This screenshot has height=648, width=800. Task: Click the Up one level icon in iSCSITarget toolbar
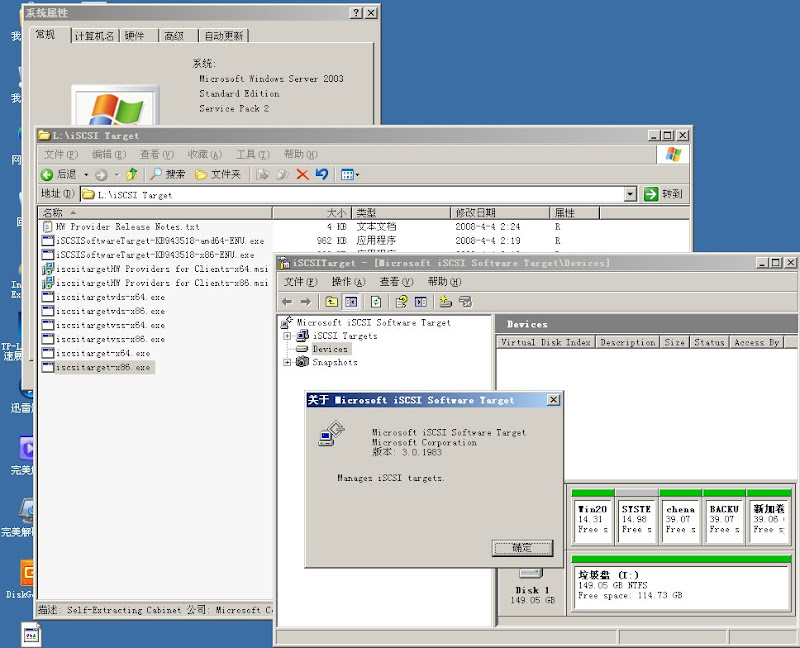click(x=332, y=302)
